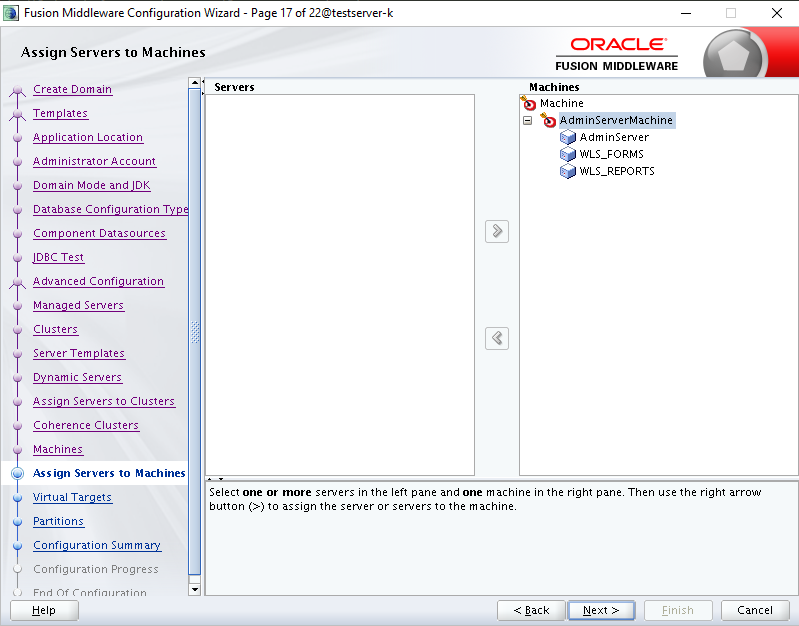The height and width of the screenshot is (626, 799).
Task: Open Coherence Clusters step
Action: point(86,425)
